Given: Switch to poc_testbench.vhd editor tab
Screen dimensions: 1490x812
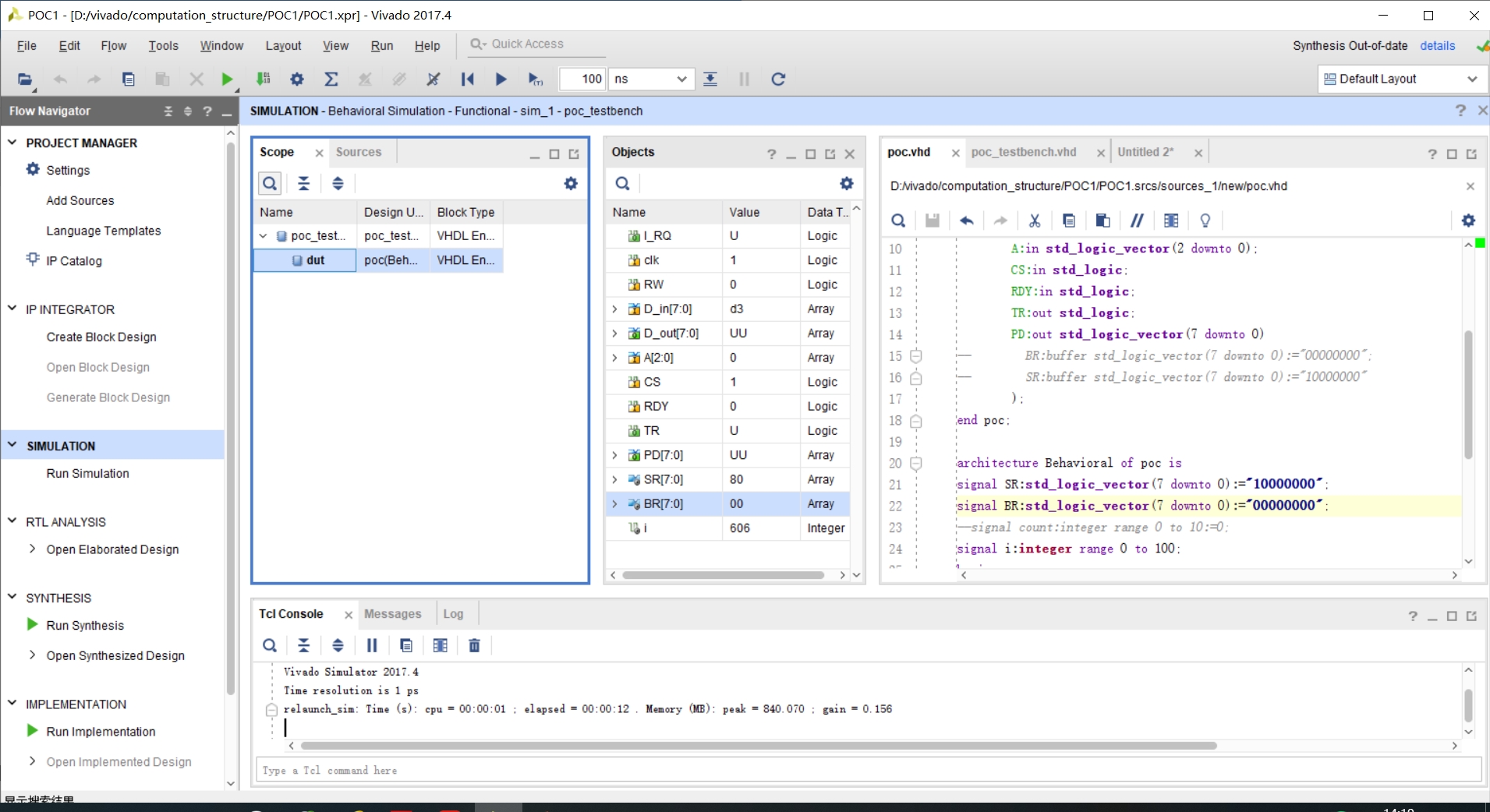Looking at the screenshot, I should click(x=1024, y=152).
